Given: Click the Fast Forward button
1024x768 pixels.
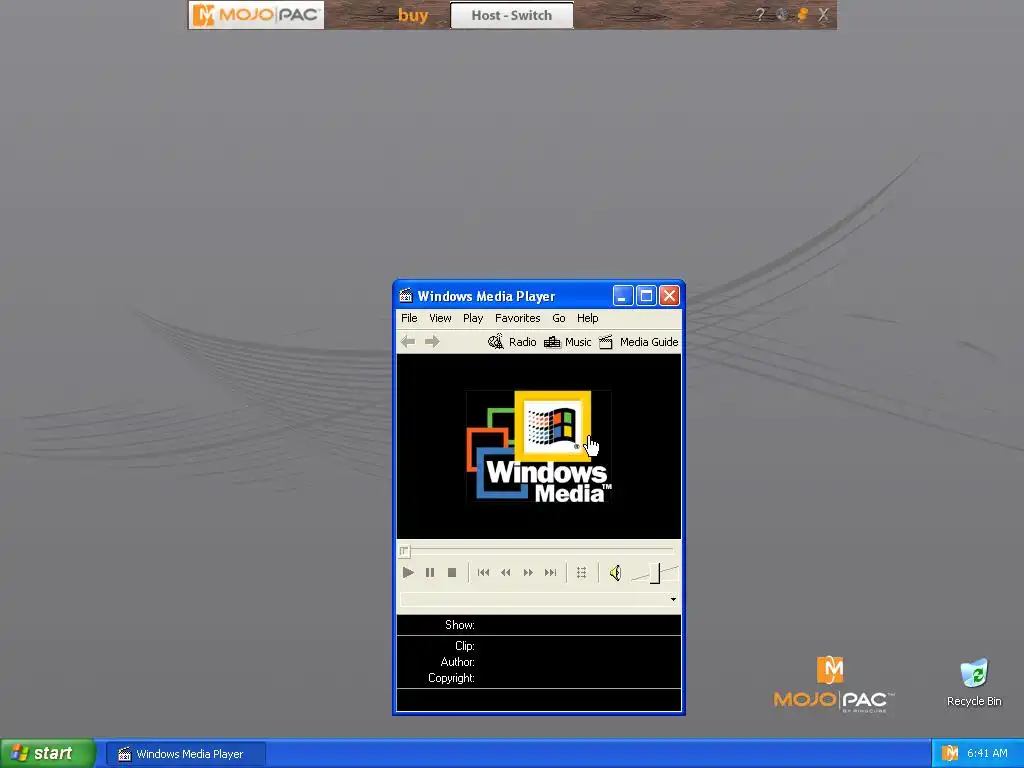Looking at the screenshot, I should coord(528,573).
